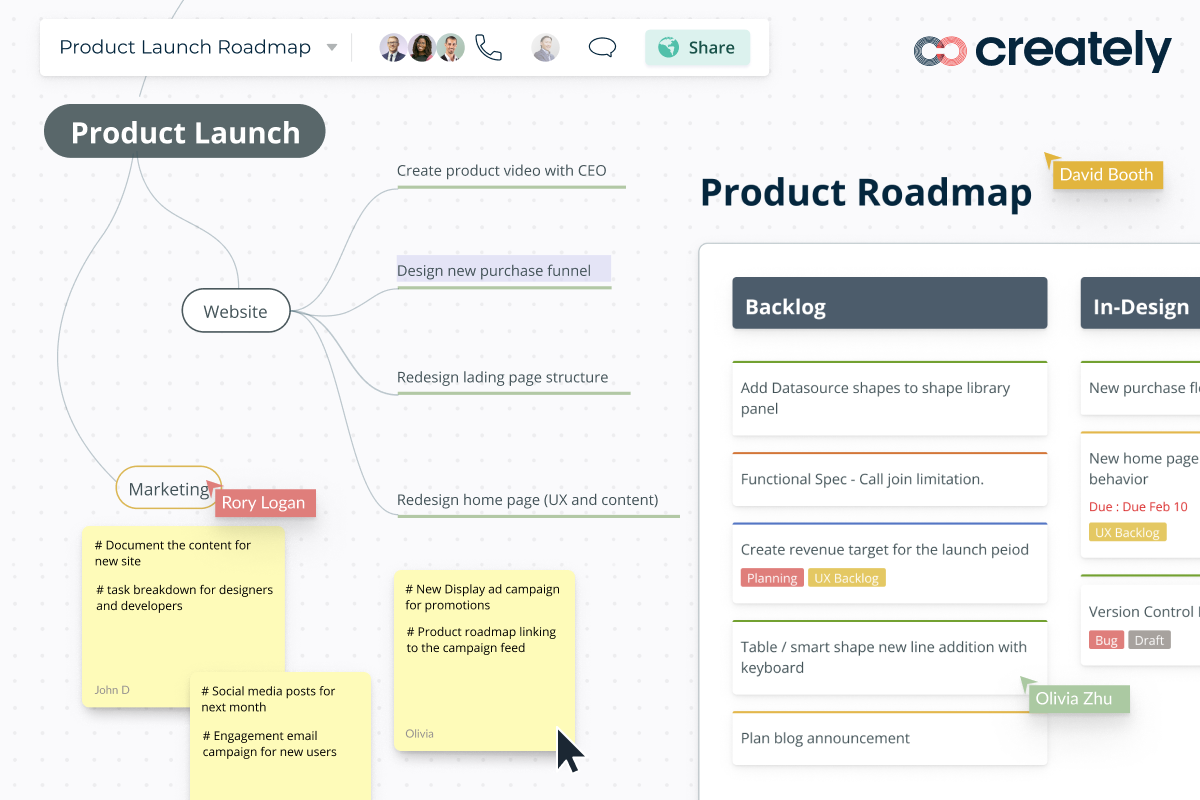Click the phone call icon
The image size is (1200, 800).
488,48
